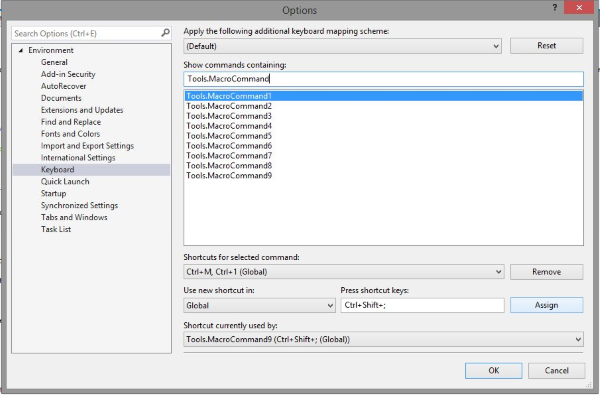Confirm with the OK button
Image resolution: width=600 pixels, height=396 pixels.
pos(494,371)
